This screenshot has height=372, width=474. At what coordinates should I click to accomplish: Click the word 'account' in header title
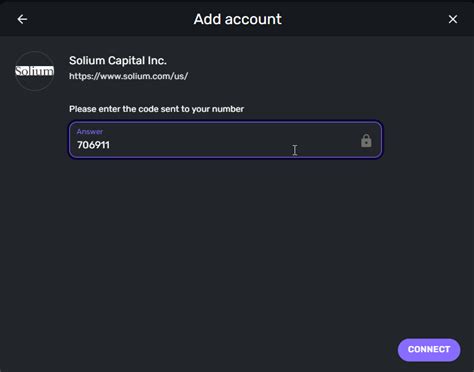(x=253, y=19)
